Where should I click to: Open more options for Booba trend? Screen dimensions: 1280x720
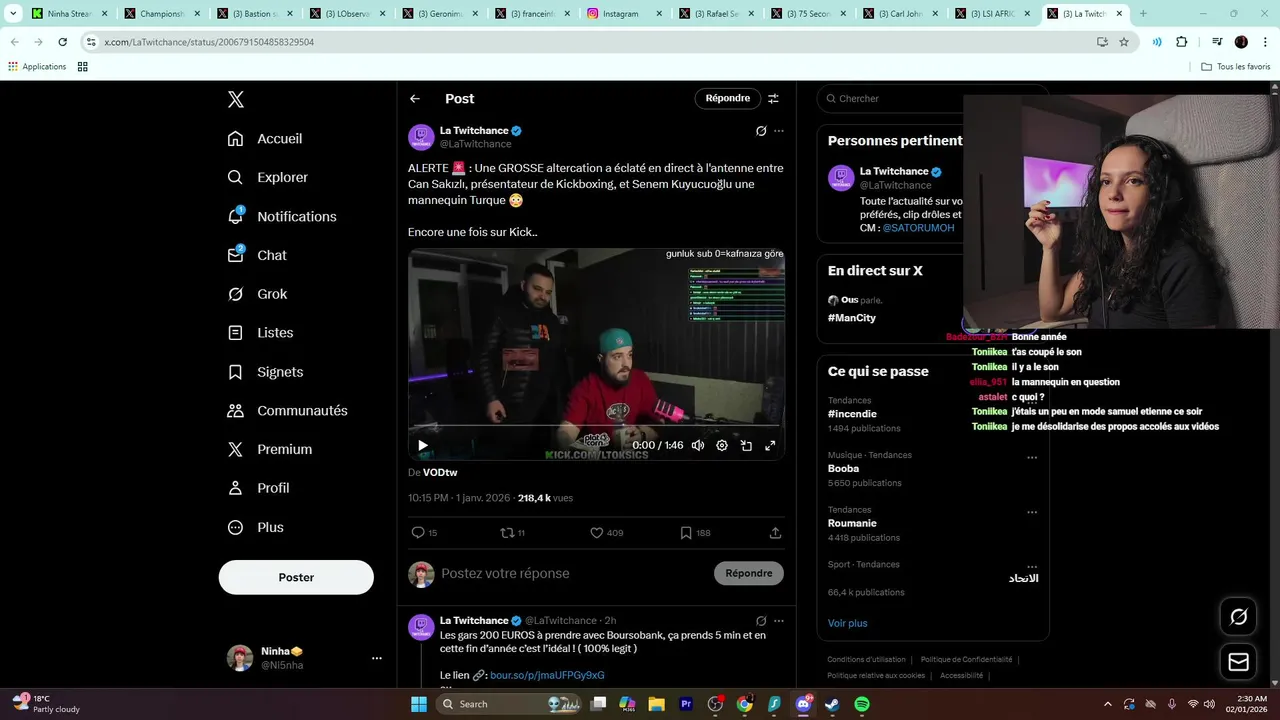[x=1032, y=458]
